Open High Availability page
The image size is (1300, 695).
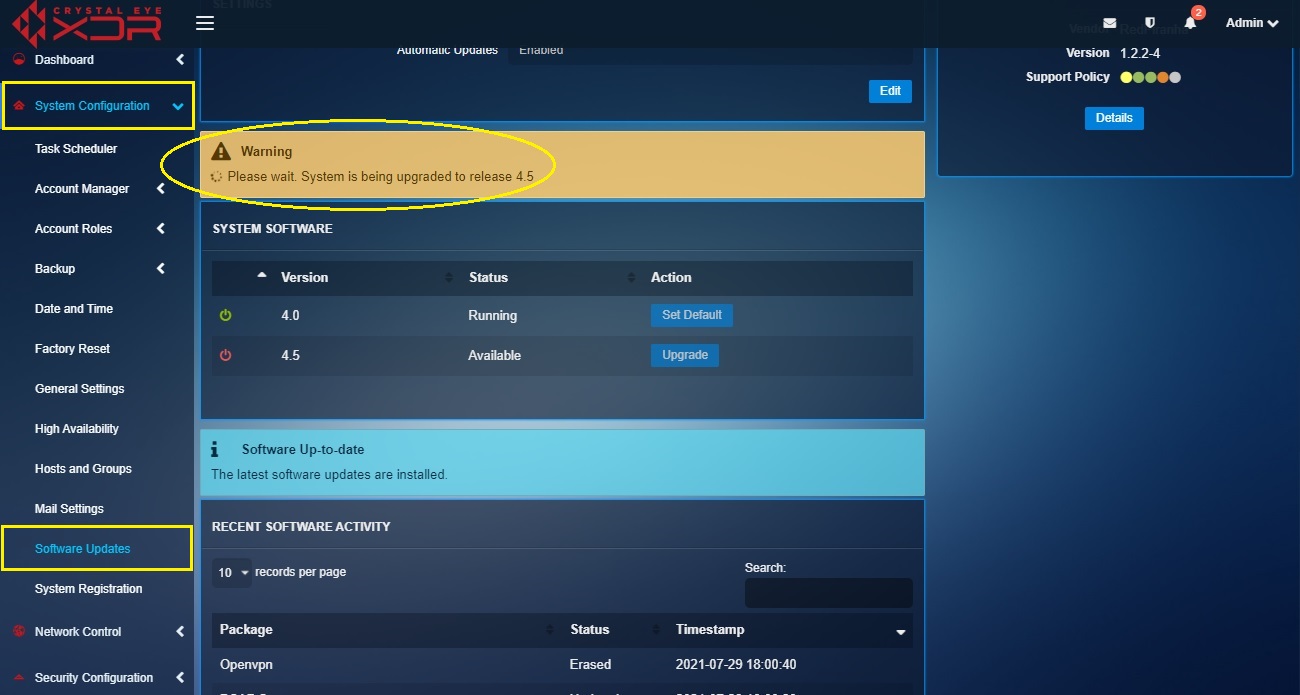tap(77, 429)
